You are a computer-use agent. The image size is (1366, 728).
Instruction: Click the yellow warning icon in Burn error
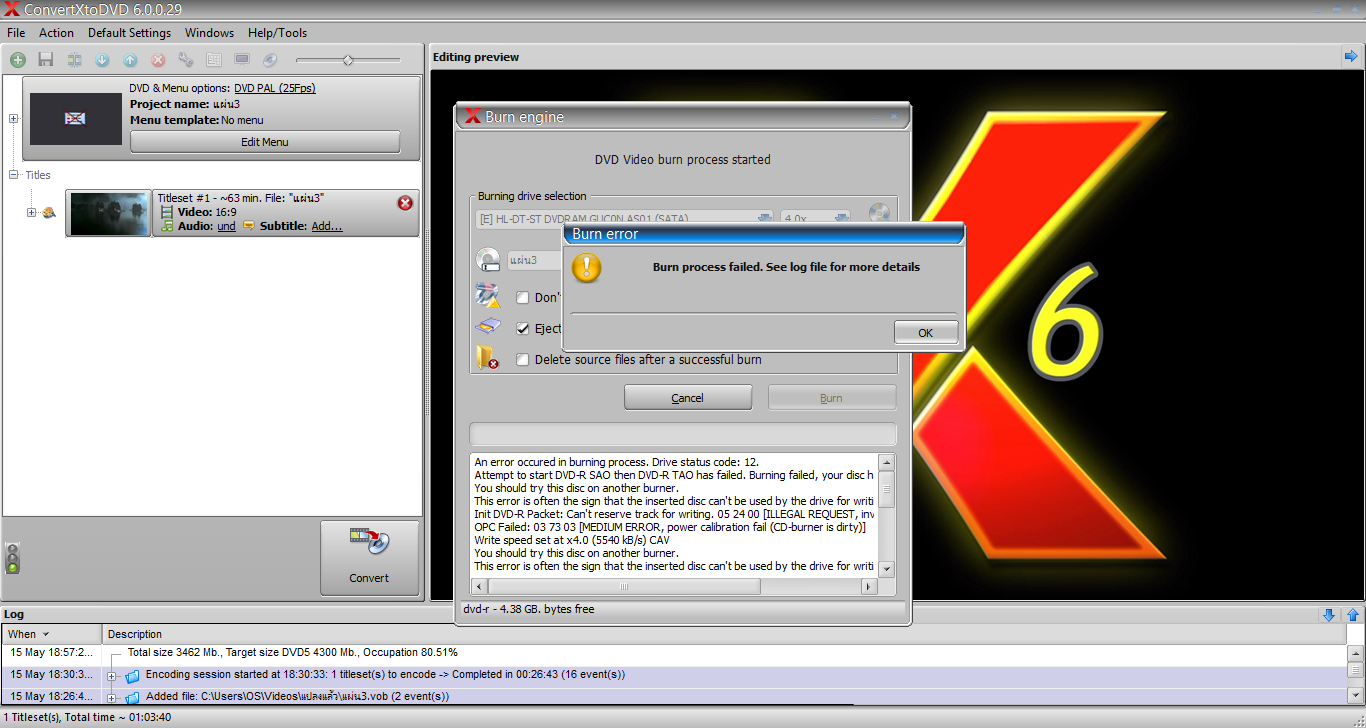pyautogui.click(x=587, y=267)
